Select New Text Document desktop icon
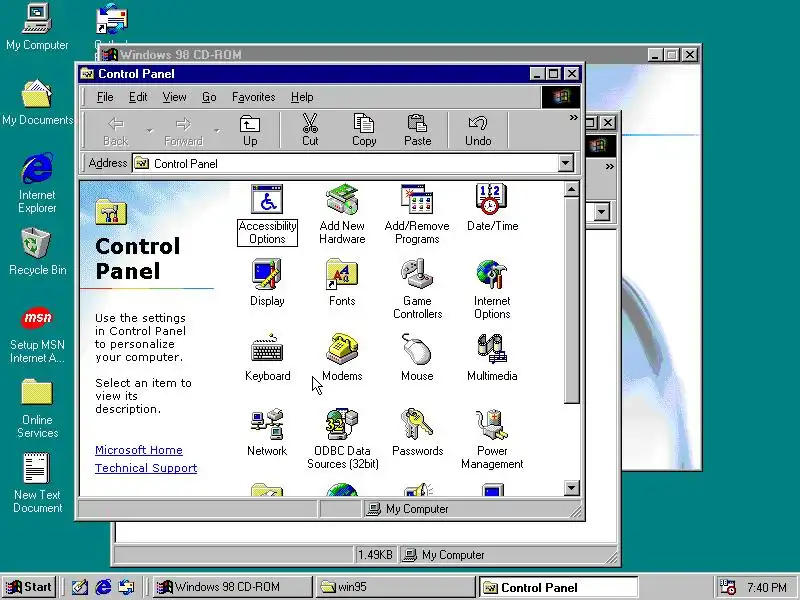Viewport: 800px width, 600px height. tap(37, 483)
